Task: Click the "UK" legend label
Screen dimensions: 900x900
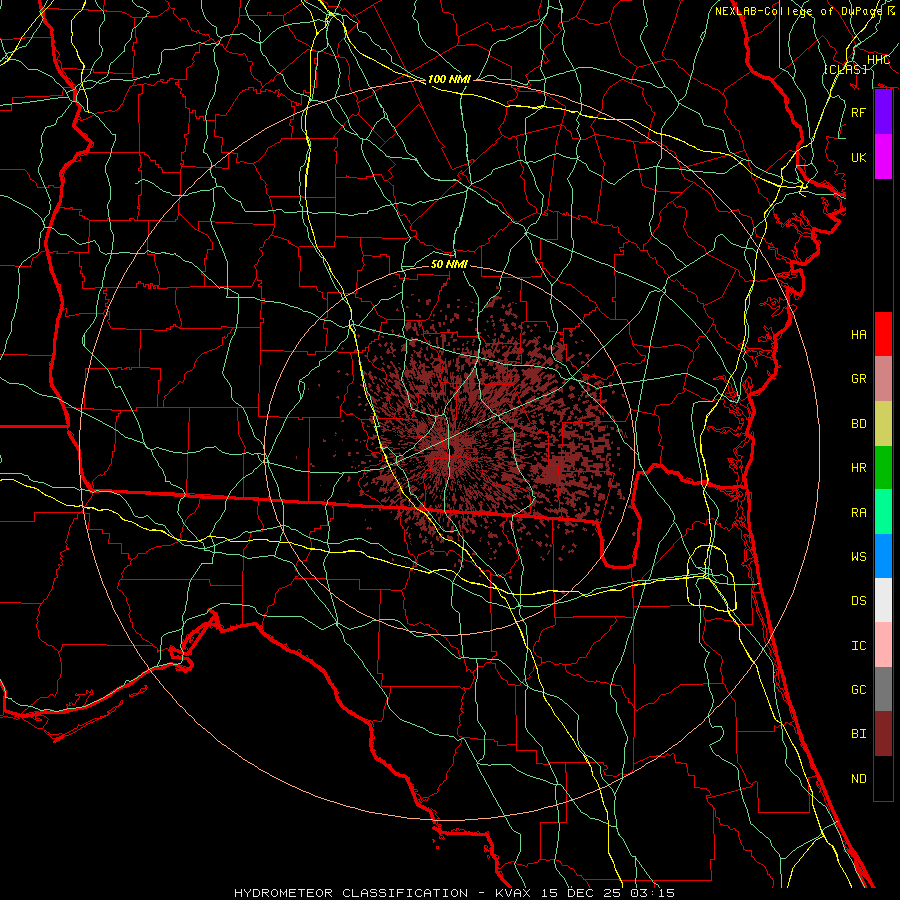Action: 858,157
